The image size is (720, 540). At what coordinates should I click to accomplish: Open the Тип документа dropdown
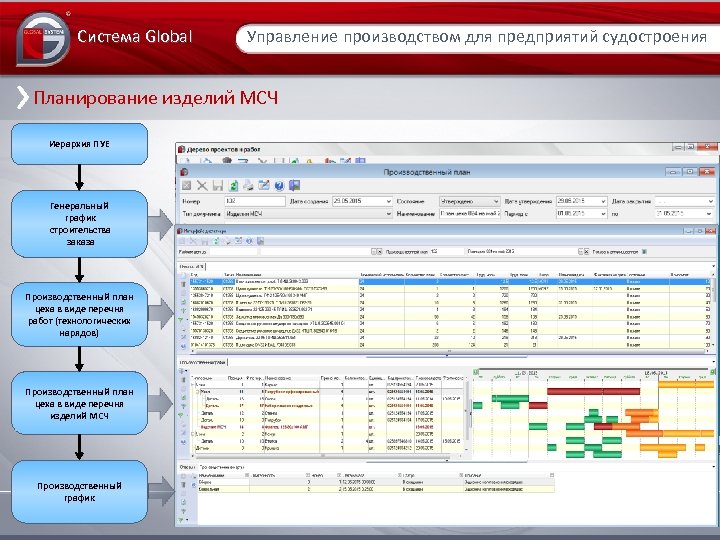click(x=388, y=214)
